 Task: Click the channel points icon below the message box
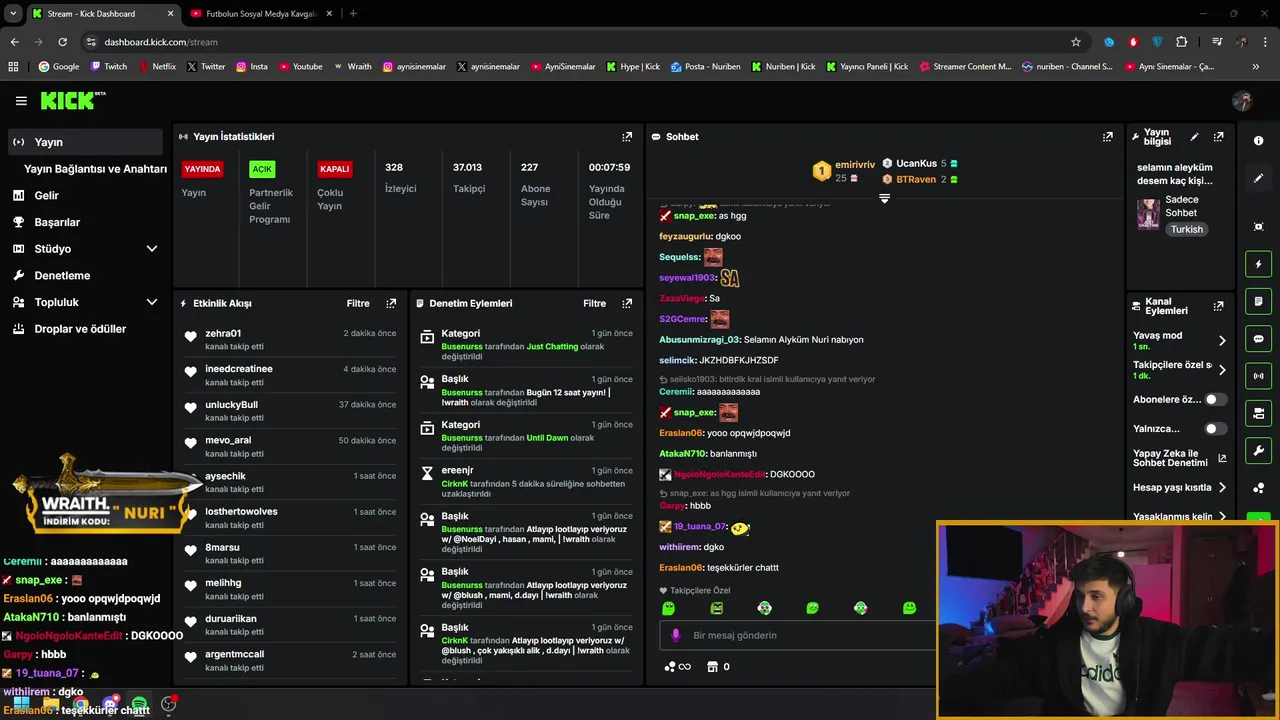click(677, 667)
